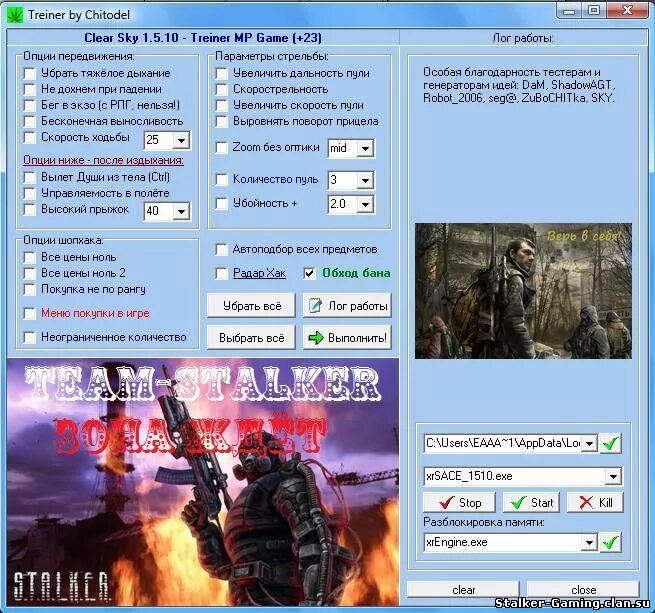Toggle 'Убойность +' checkbox
Image resolution: width=655 pixels, height=613 pixels.
(x=221, y=203)
